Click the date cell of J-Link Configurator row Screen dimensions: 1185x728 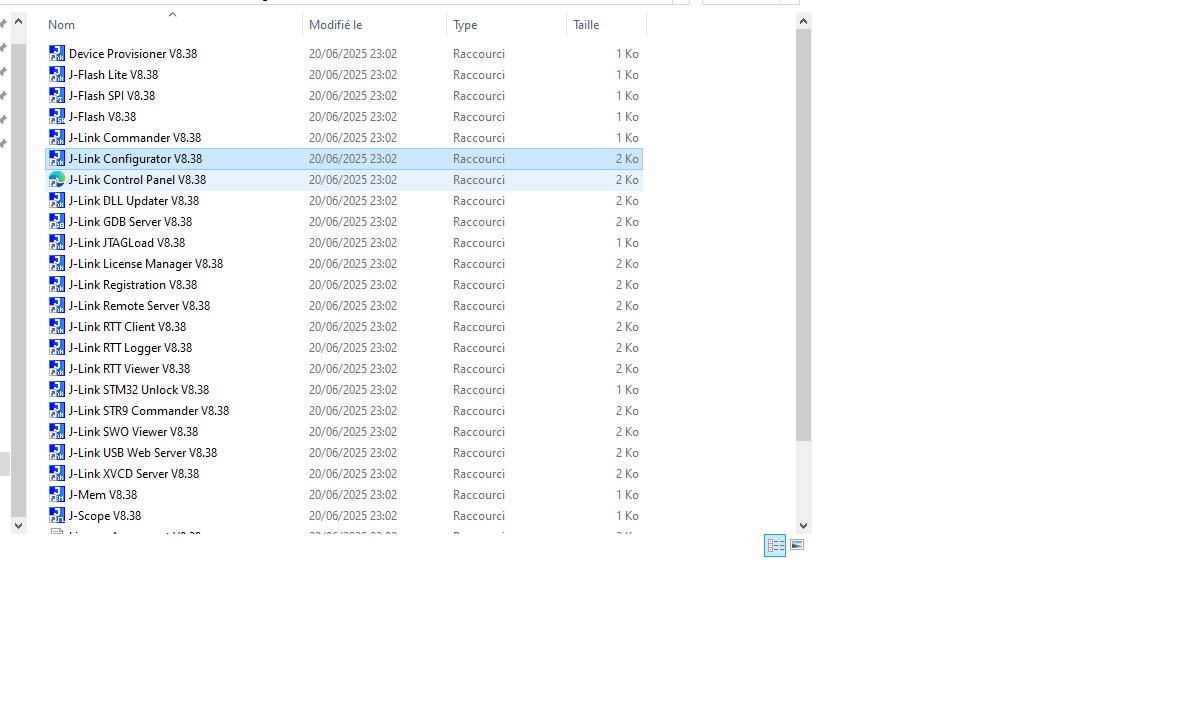[353, 159]
